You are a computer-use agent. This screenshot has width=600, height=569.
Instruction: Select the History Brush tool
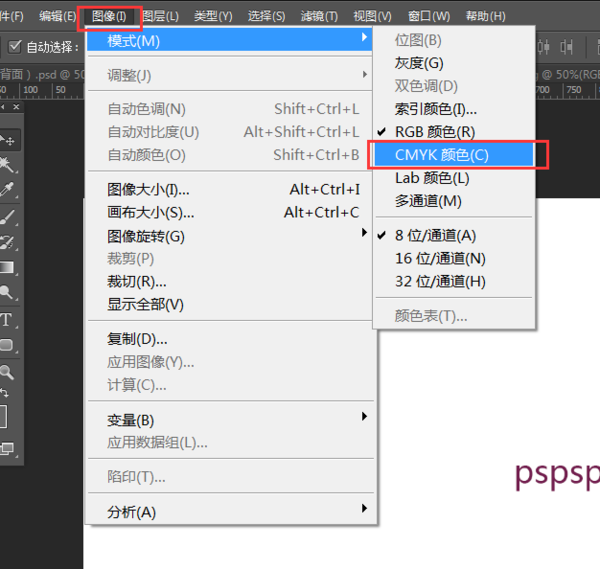[x=7, y=242]
